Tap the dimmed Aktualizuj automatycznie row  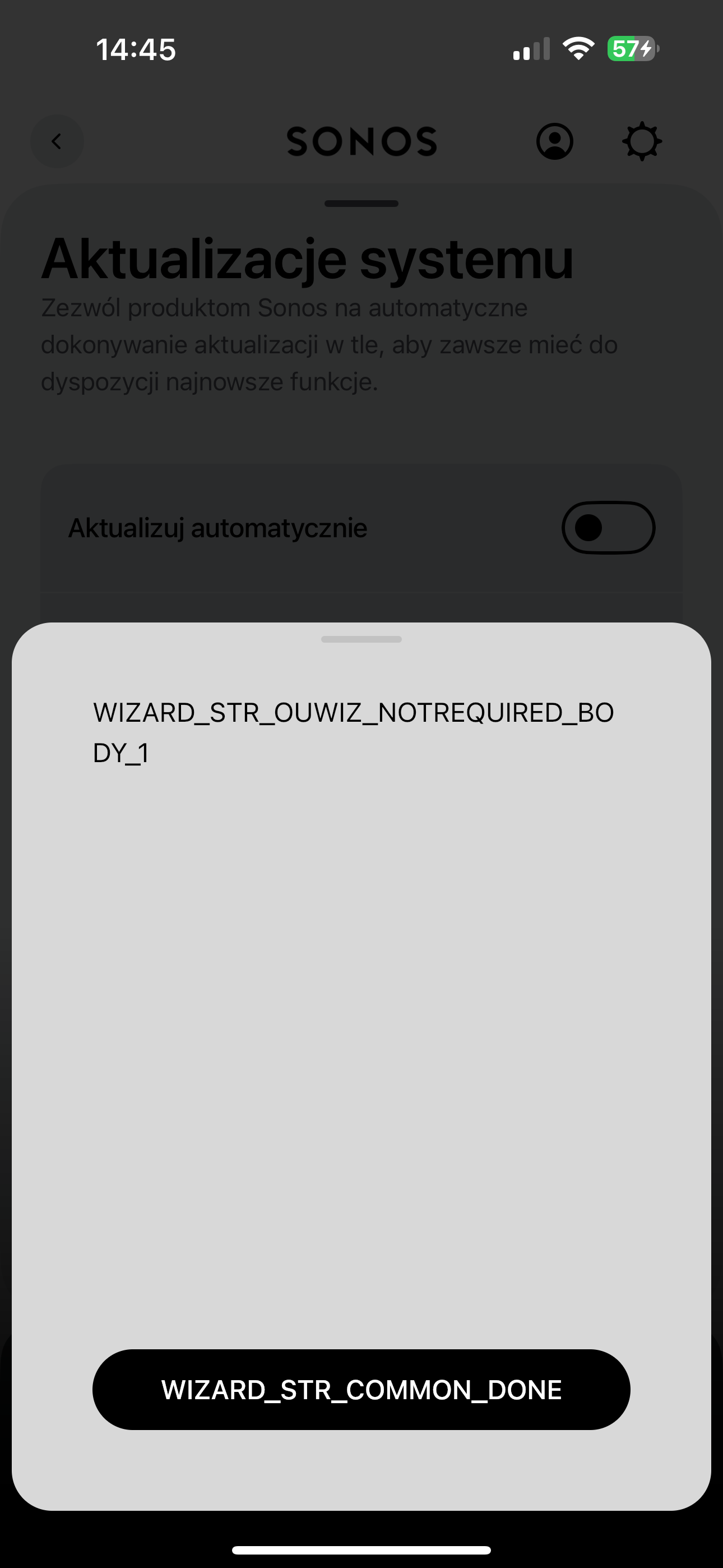361,528
